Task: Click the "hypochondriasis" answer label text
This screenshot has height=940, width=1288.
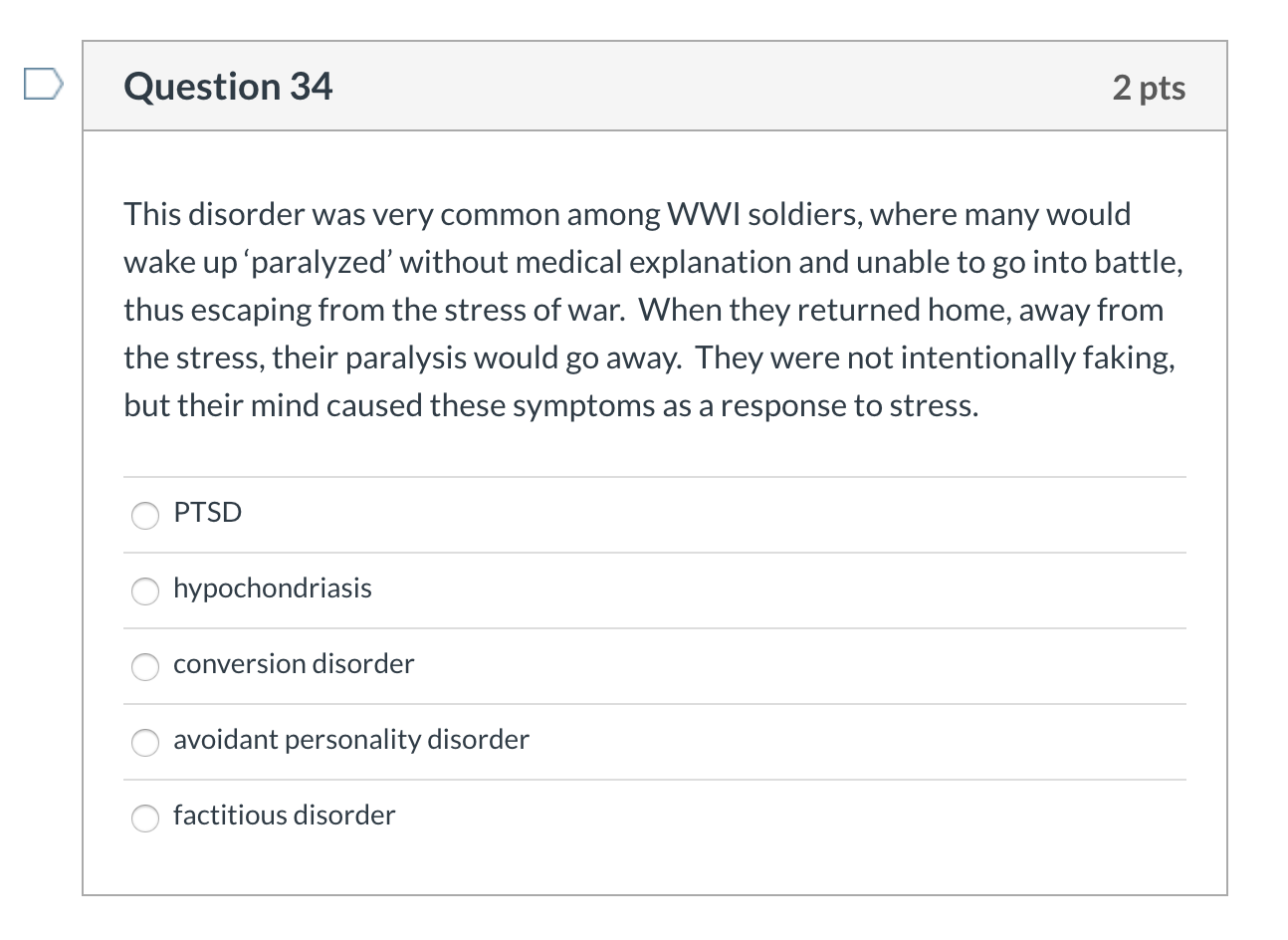Action: pos(272,588)
